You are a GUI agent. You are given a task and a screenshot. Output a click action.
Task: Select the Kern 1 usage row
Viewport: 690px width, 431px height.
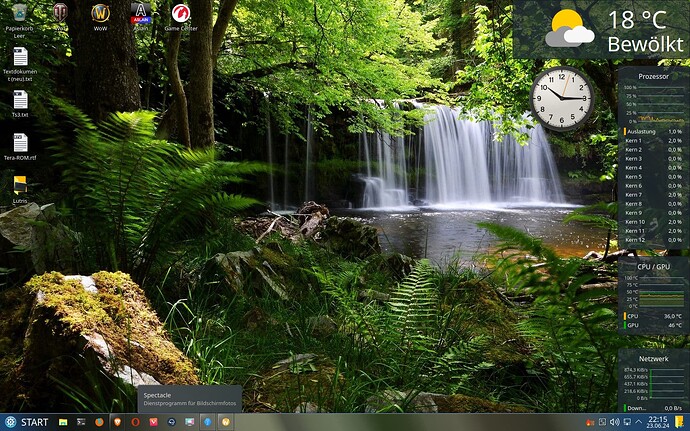click(x=653, y=140)
